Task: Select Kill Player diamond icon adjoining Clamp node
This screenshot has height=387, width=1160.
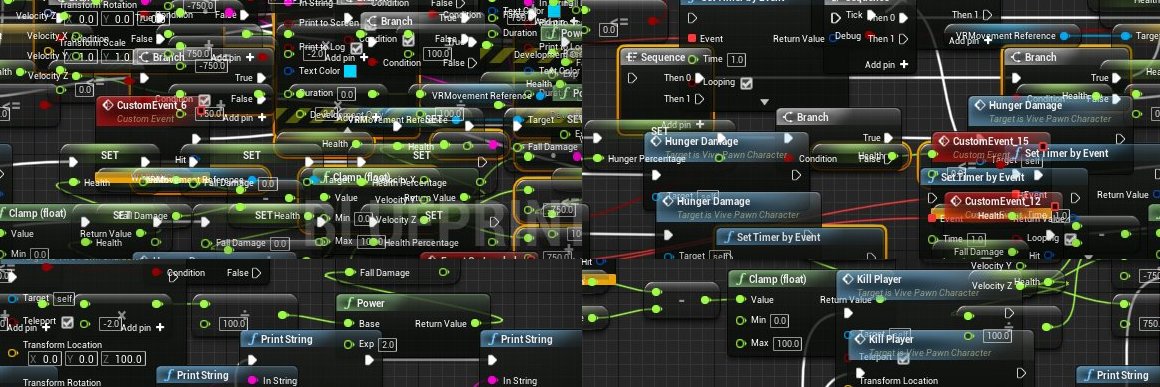Action: 847,279
